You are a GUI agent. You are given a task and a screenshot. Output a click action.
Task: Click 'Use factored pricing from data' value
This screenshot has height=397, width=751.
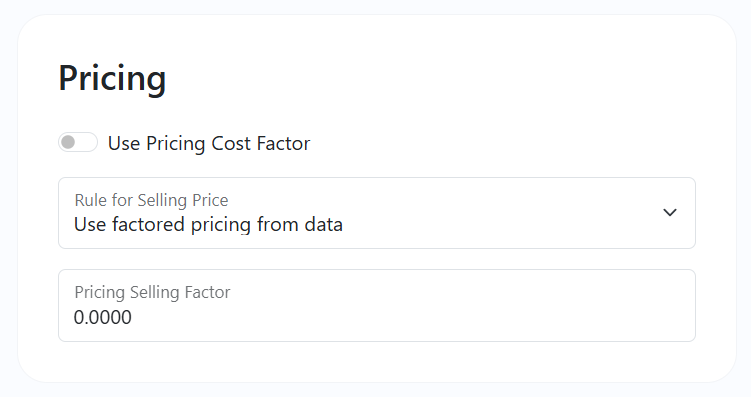coord(208,225)
